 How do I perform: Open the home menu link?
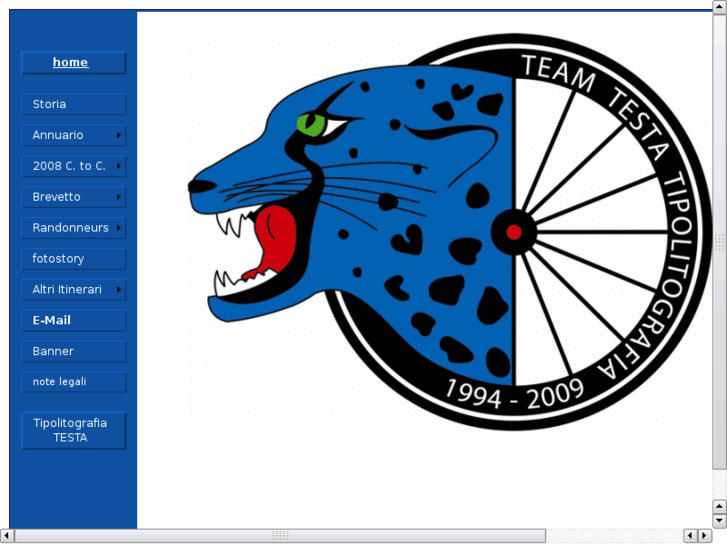point(73,63)
